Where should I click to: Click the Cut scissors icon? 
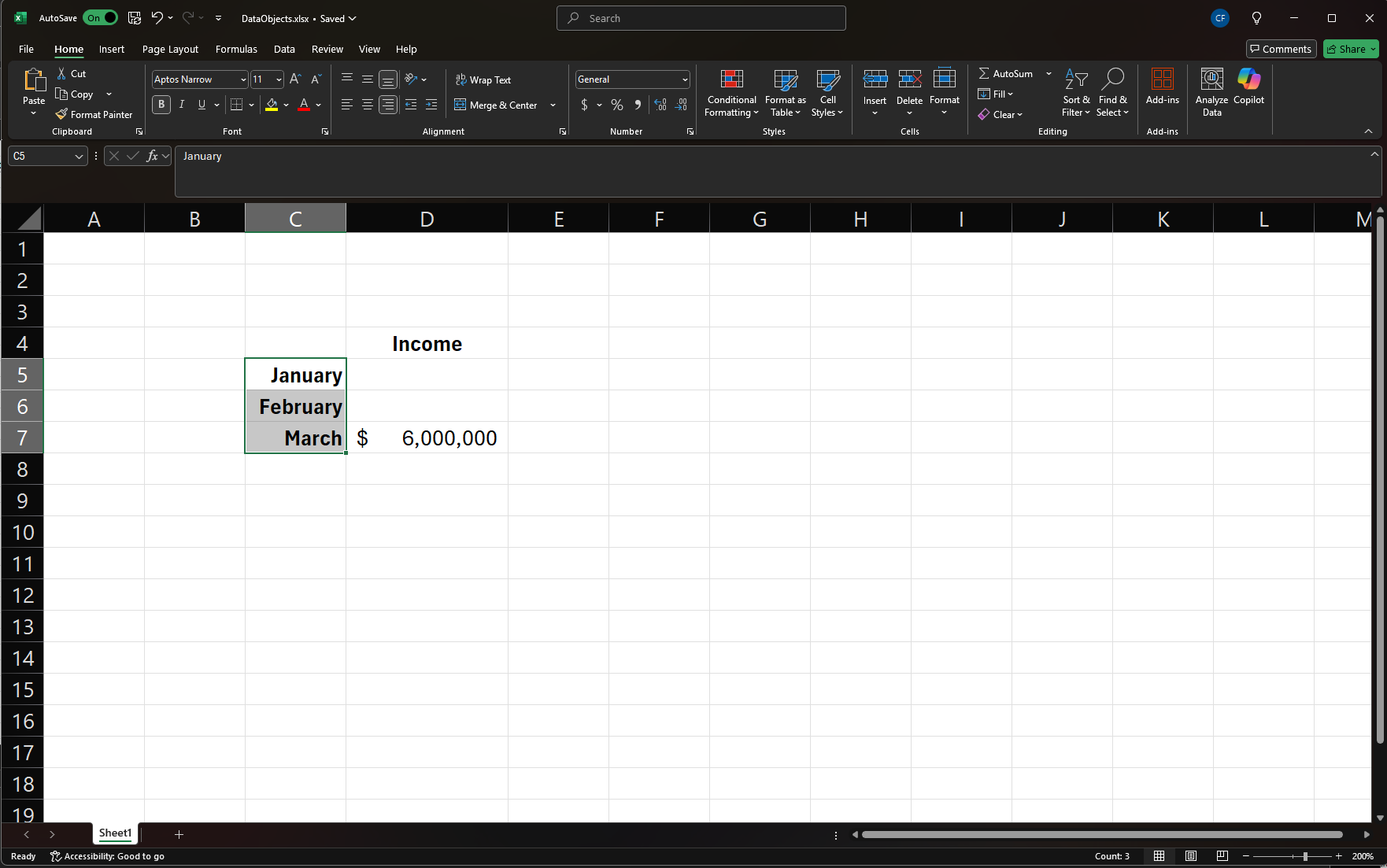click(x=61, y=73)
